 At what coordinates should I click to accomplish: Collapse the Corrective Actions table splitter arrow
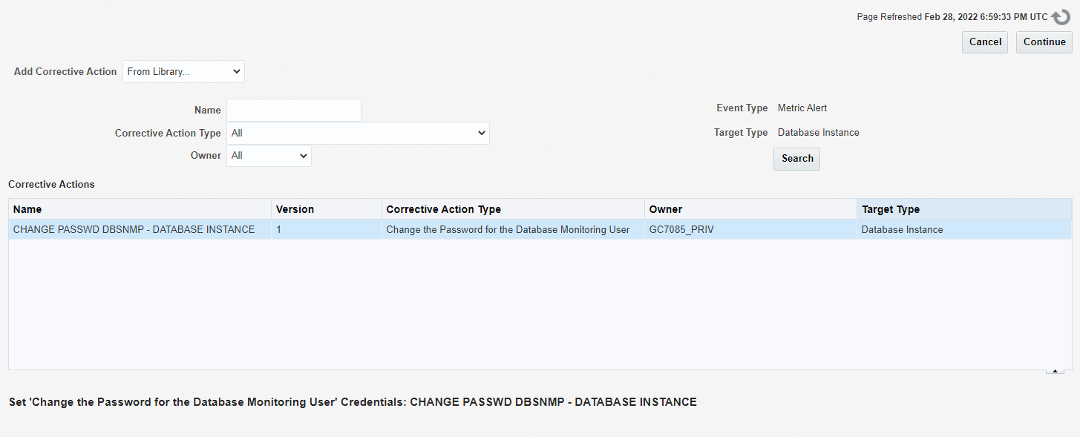pyautogui.click(x=1055, y=370)
